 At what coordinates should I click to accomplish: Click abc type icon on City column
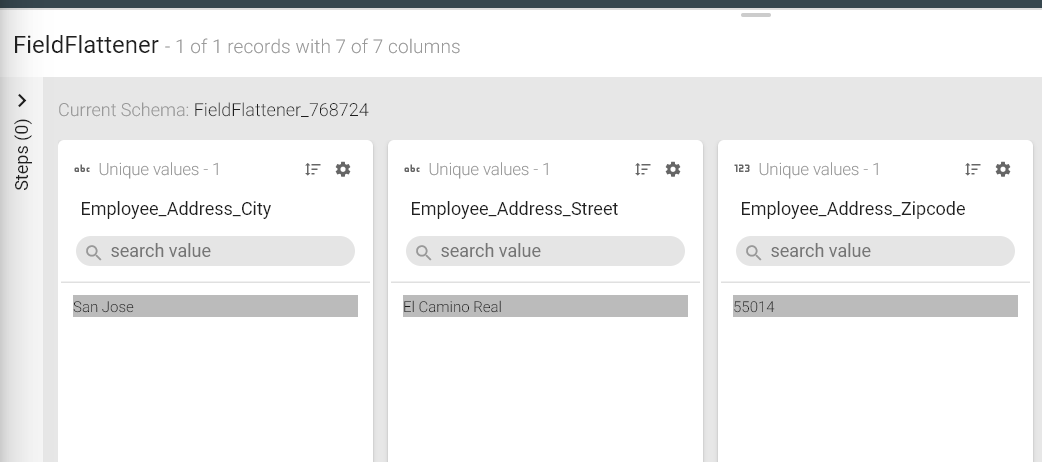pos(82,170)
